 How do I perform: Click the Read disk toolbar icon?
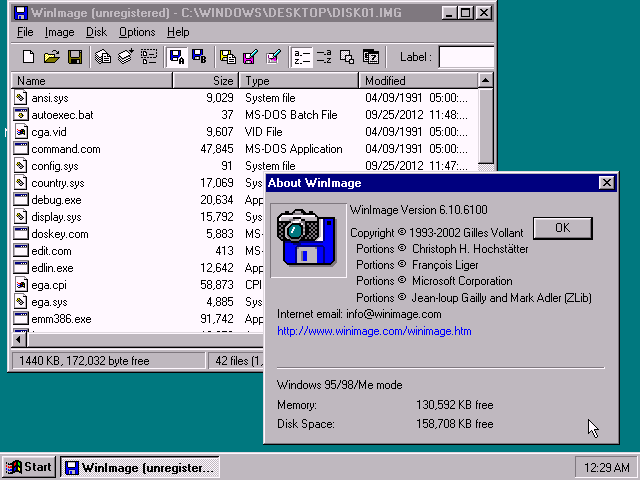(227, 57)
